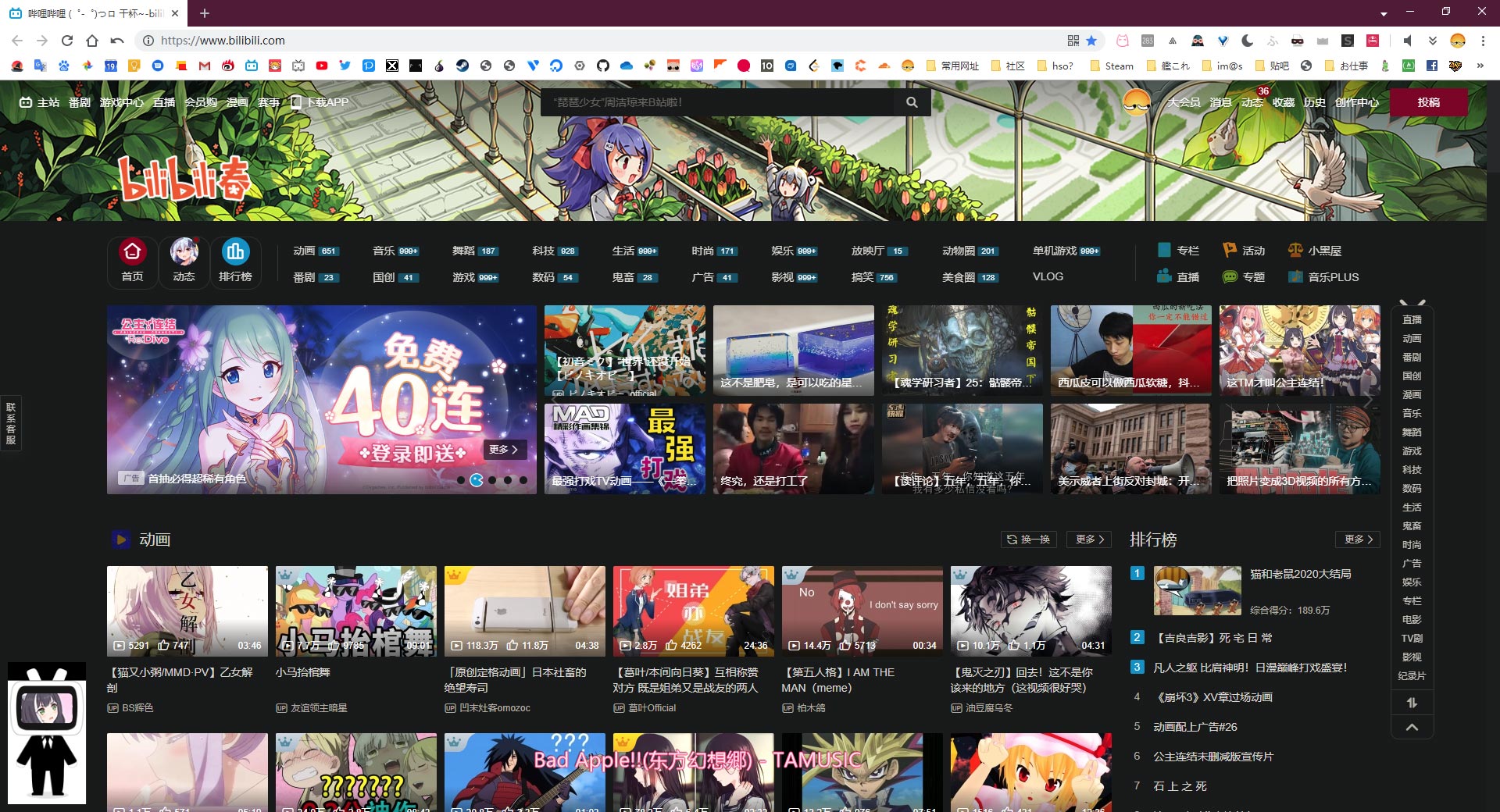Open ranking entry 猫和老鼠2020大结局

[1301, 574]
